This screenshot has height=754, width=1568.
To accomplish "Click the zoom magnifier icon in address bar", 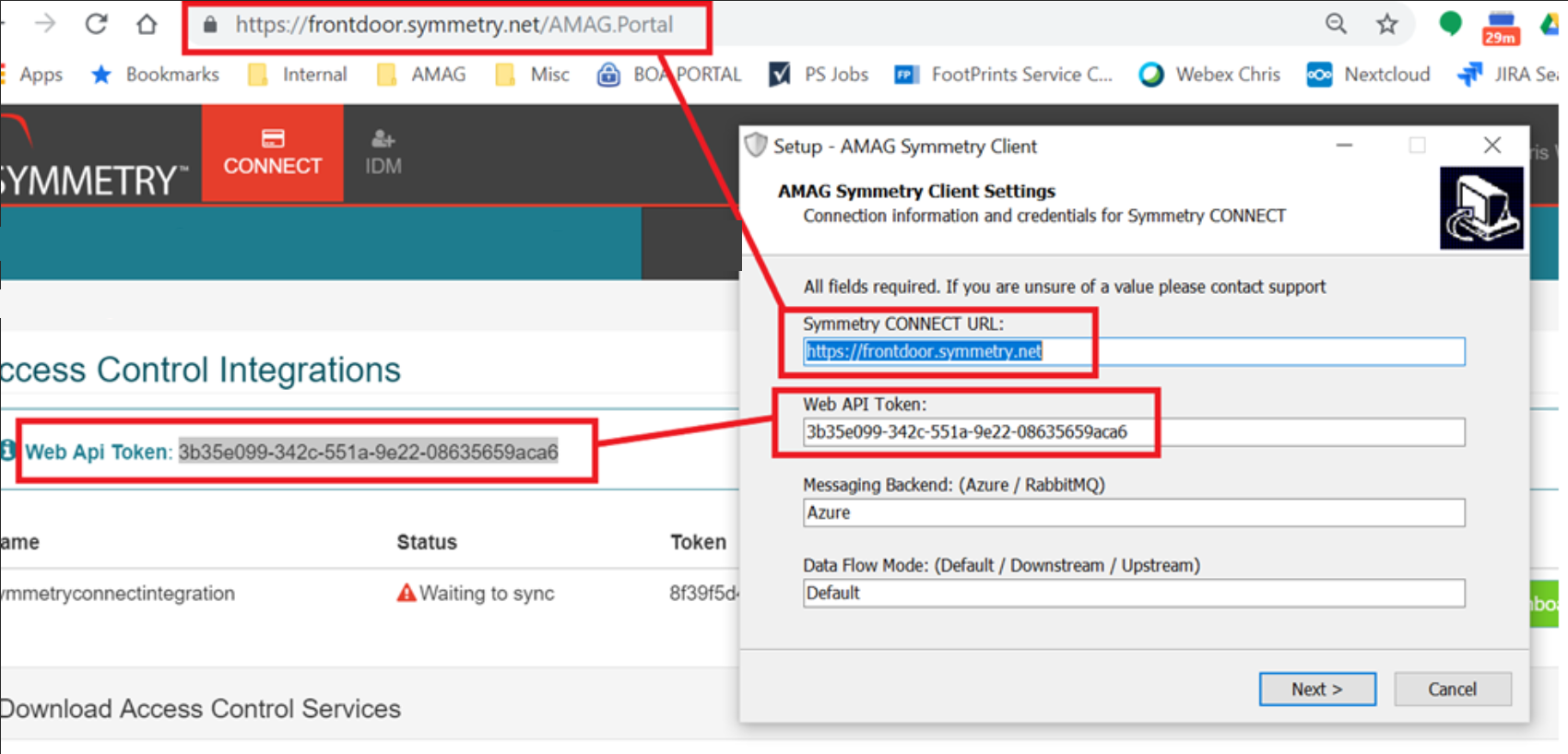I will pos(1336,24).
